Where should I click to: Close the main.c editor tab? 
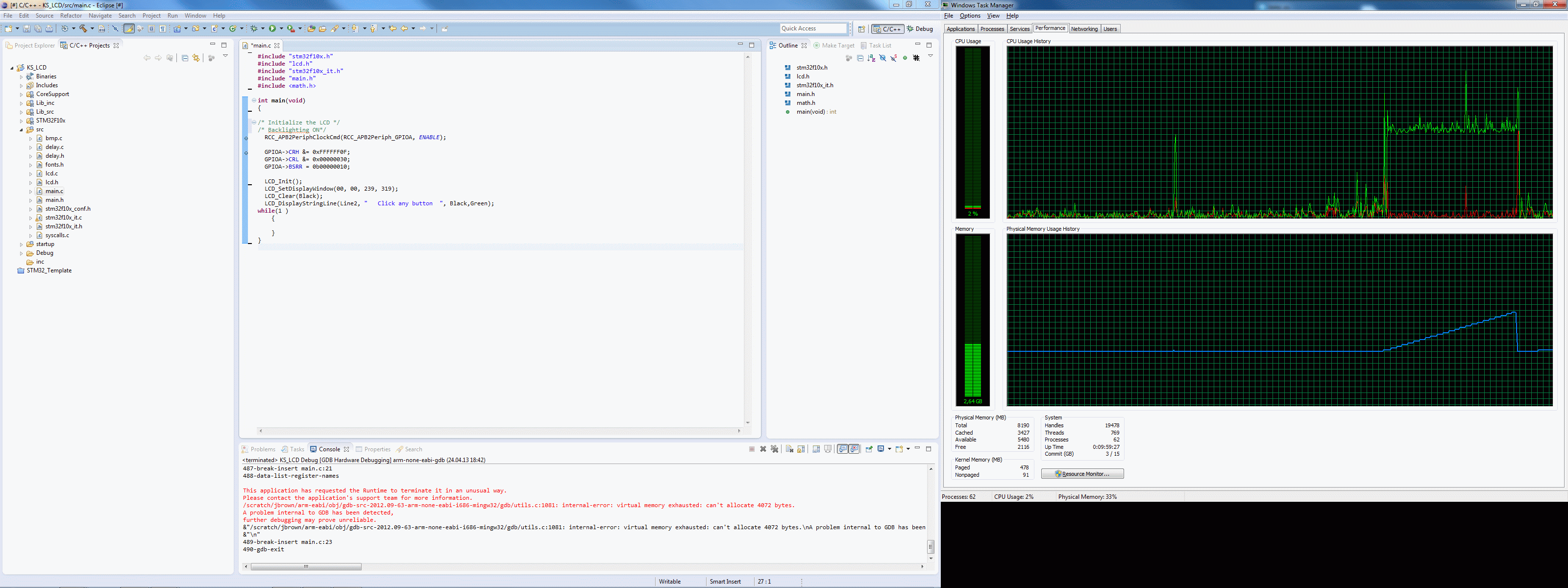277,46
